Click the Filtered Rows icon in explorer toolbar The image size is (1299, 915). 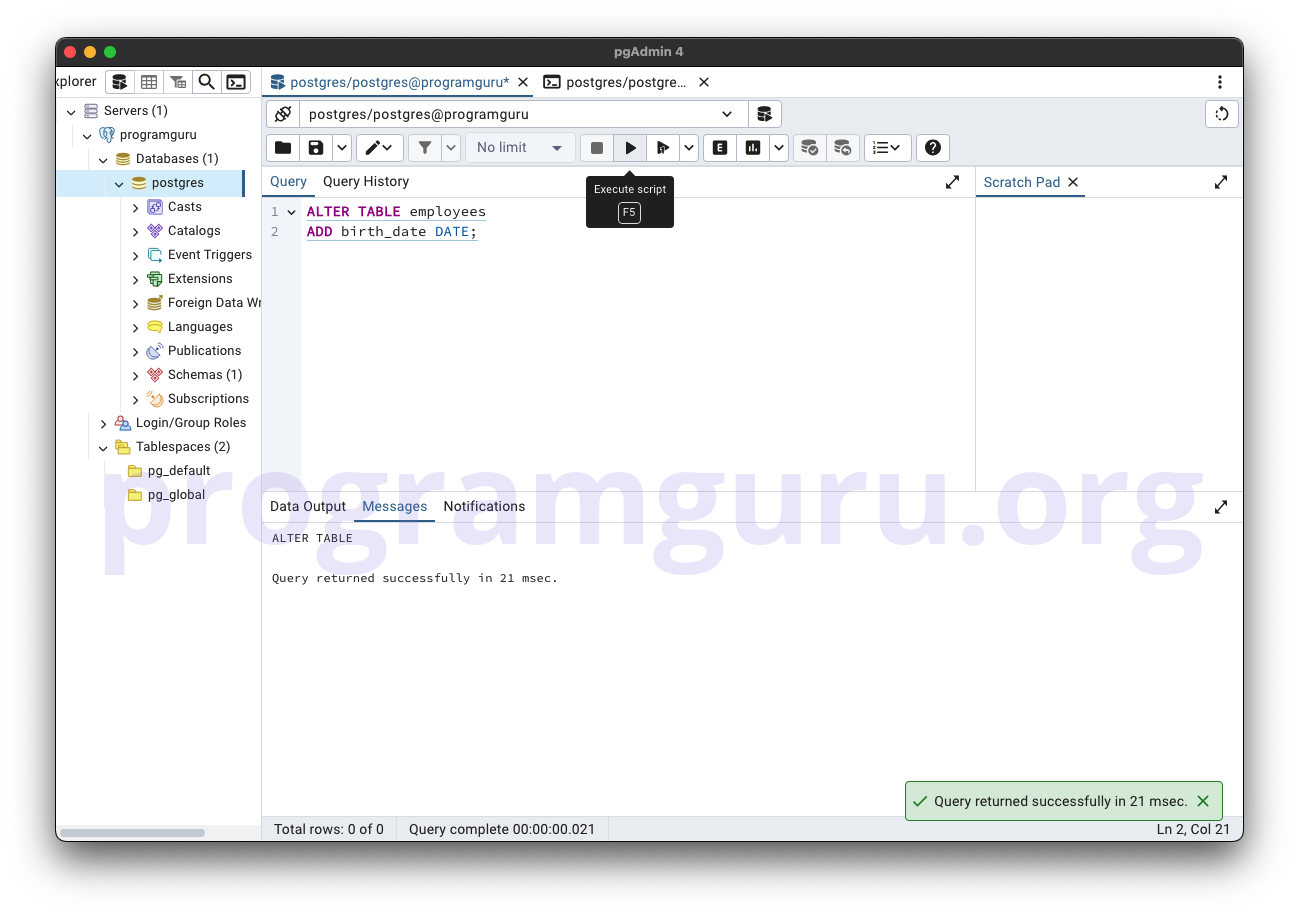(177, 82)
